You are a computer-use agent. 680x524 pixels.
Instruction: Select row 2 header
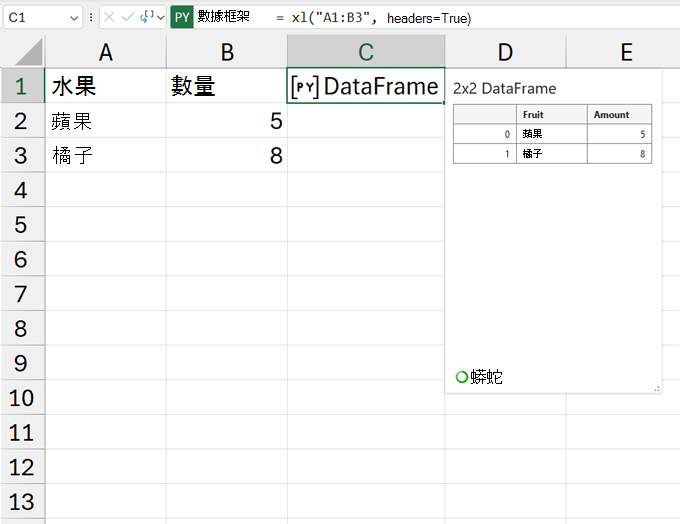(22, 121)
